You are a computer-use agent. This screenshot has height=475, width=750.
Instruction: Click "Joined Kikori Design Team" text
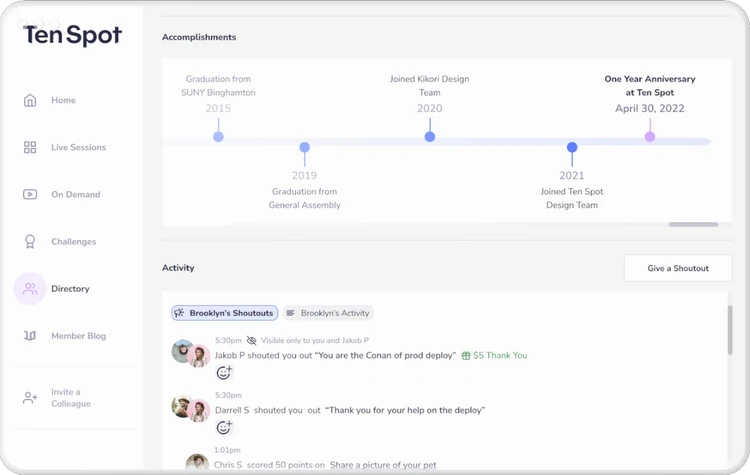pyautogui.click(x=430, y=86)
